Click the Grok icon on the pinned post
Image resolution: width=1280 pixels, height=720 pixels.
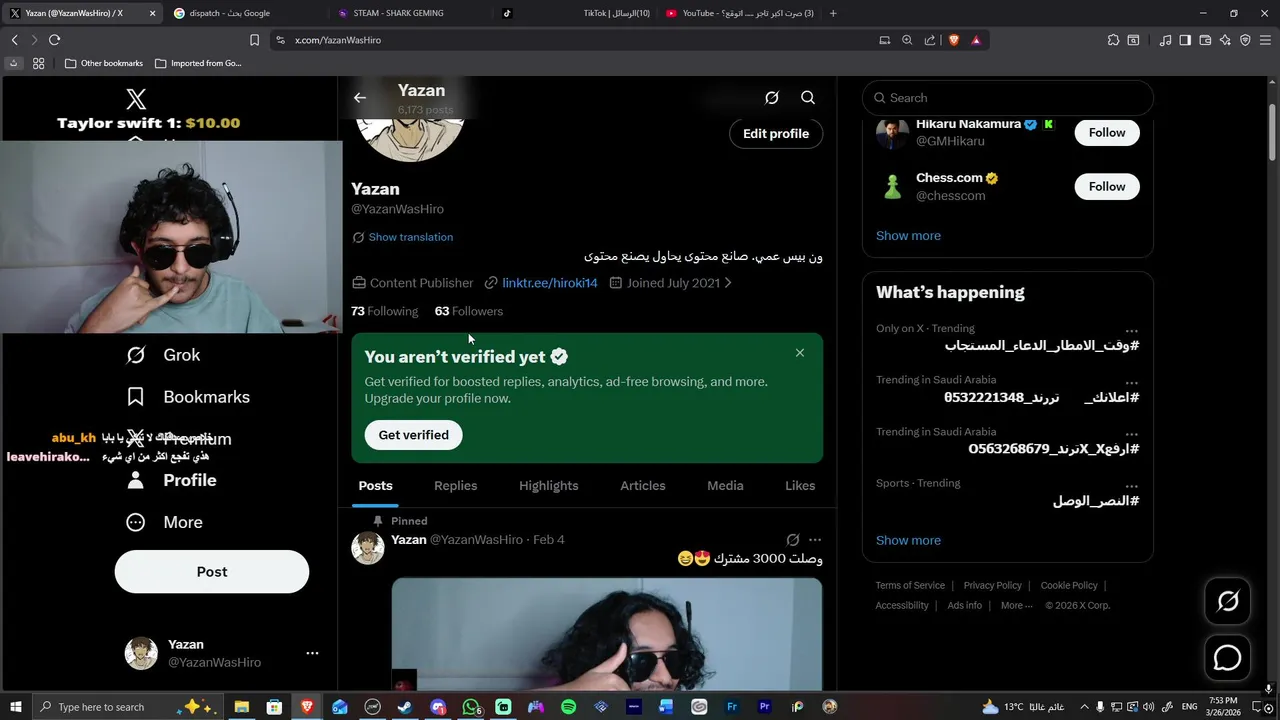(793, 540)
